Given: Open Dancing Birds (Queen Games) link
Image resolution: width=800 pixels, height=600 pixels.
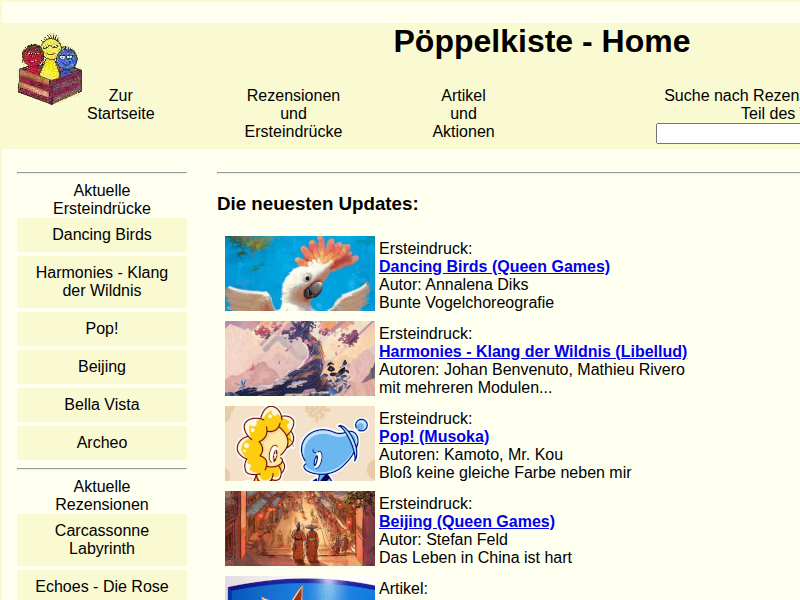Looking at the screenshot, I should (x=494, y=266).
